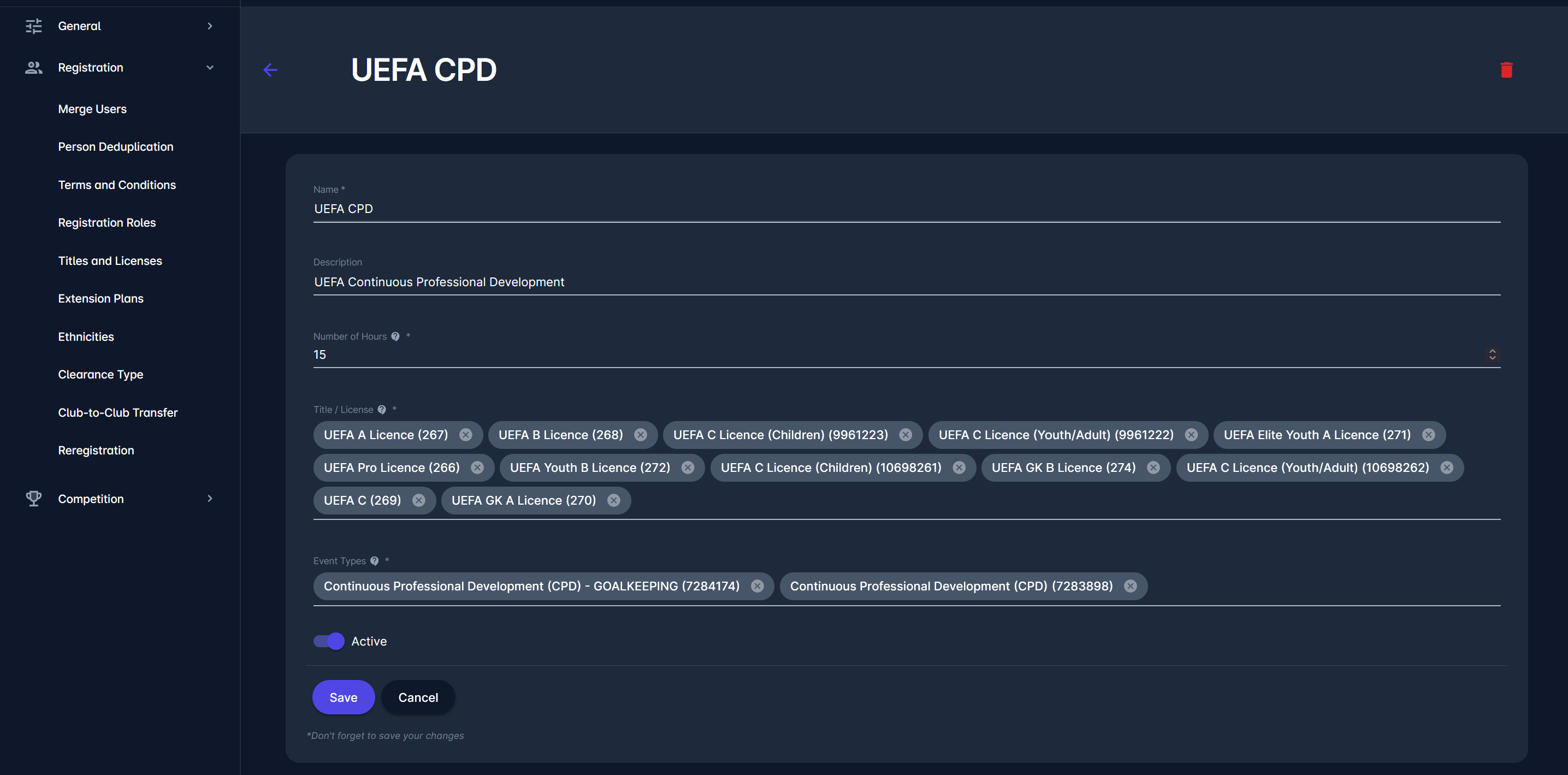This screenshot has height=775, width=1568.
Task: Remove the UEFA GK A Licence (270) chip
Action: pyautogui.click(x=613, y=500)
